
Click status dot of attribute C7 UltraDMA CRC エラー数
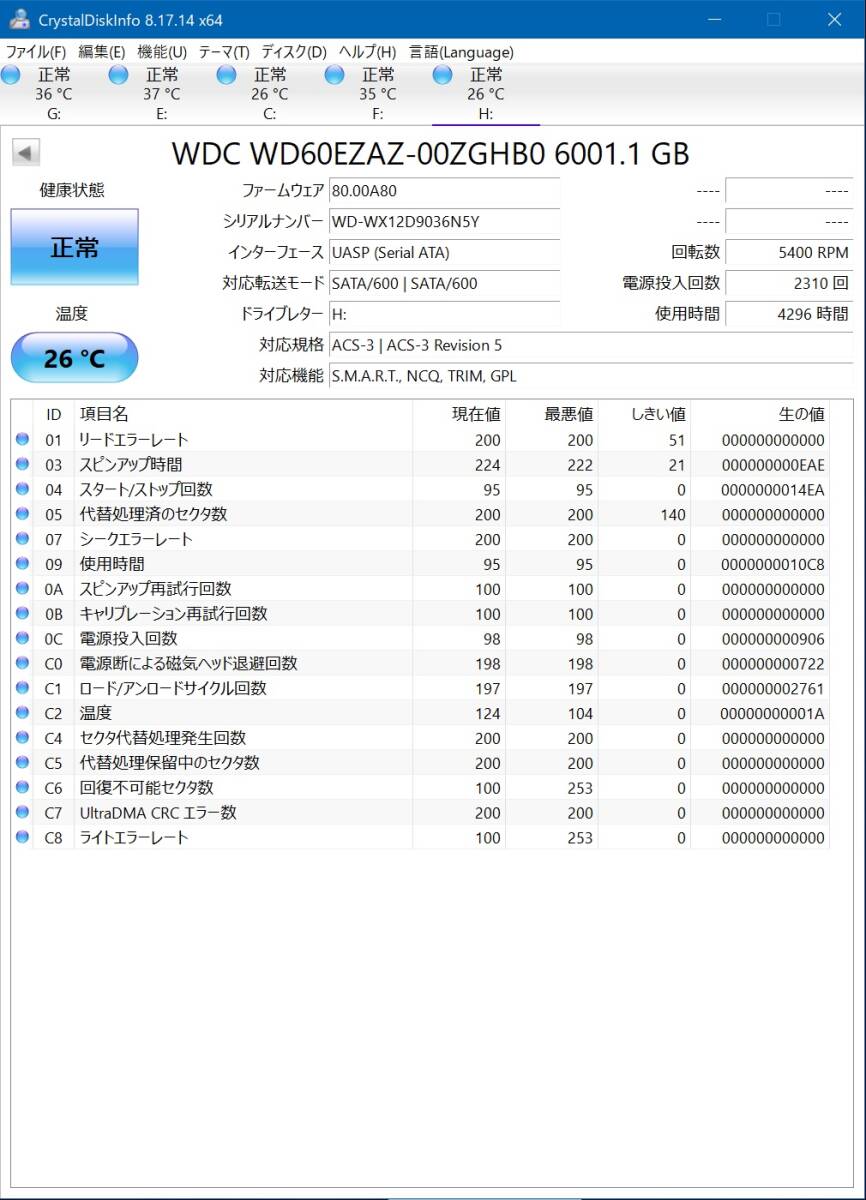22,813
